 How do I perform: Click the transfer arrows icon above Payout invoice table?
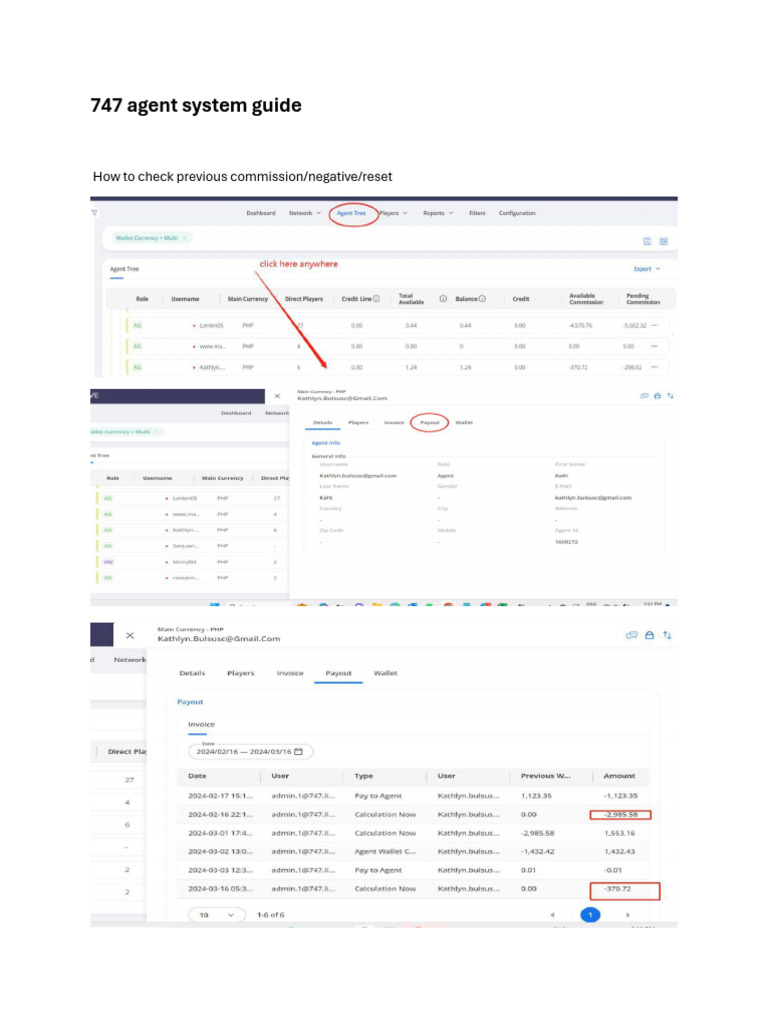coord(667,635)
